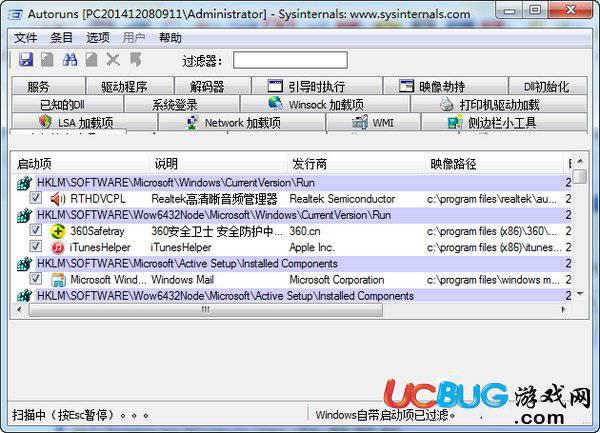Open the 条目 menu
Viewport: 600px width, 433px height.
click(x=61, y=38)
